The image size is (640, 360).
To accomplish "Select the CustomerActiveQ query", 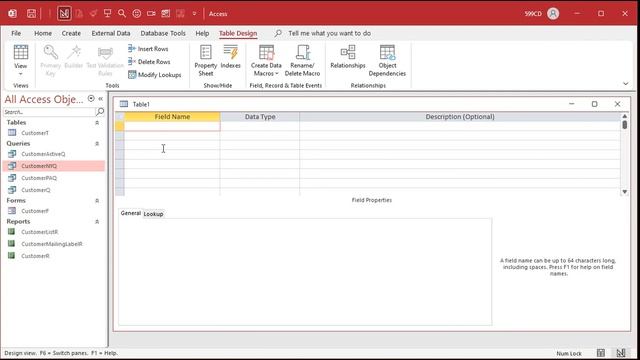I will pyautogui.click(x=43, y=154).
